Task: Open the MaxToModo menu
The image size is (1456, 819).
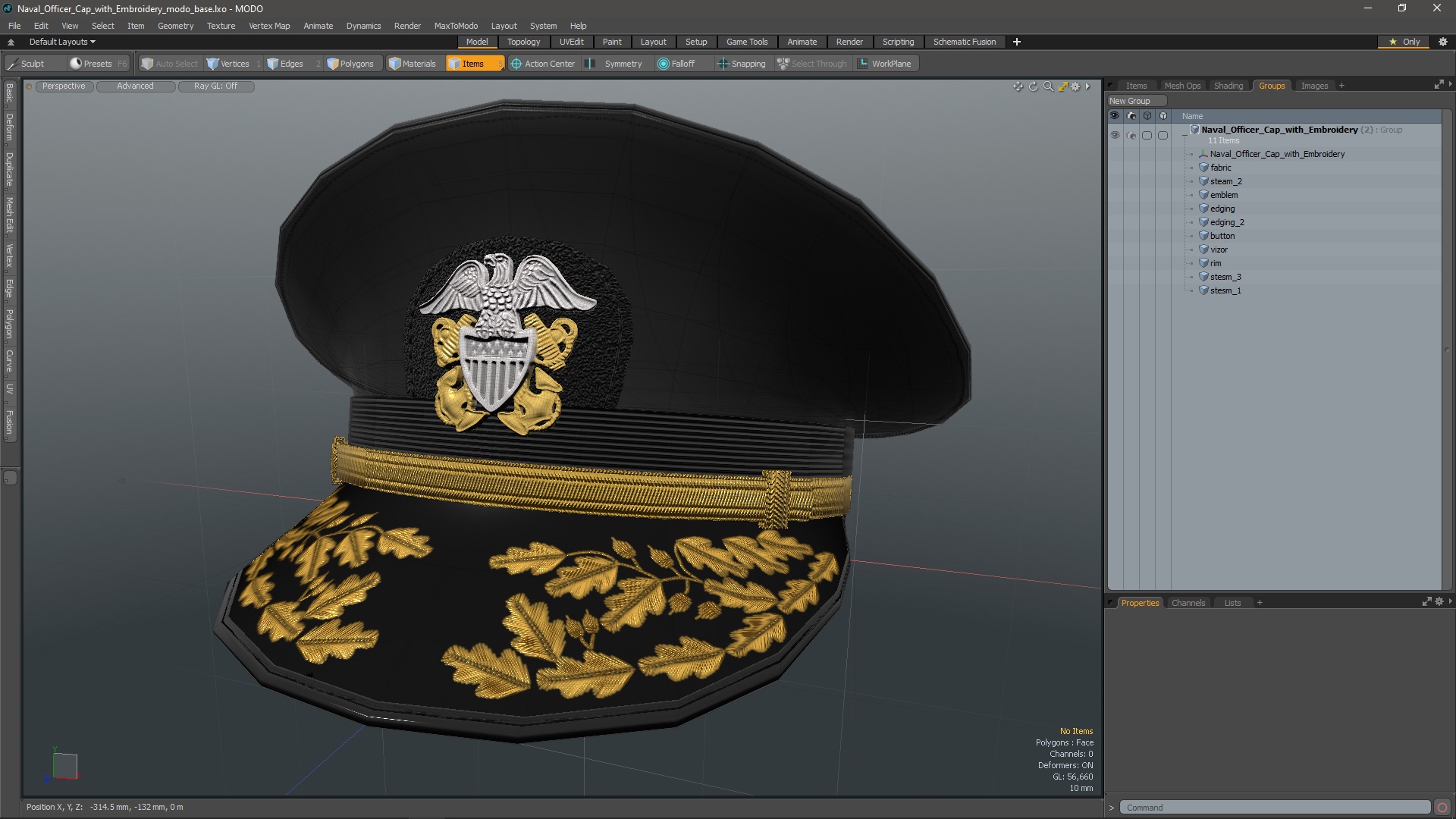Action: point(456,26)
